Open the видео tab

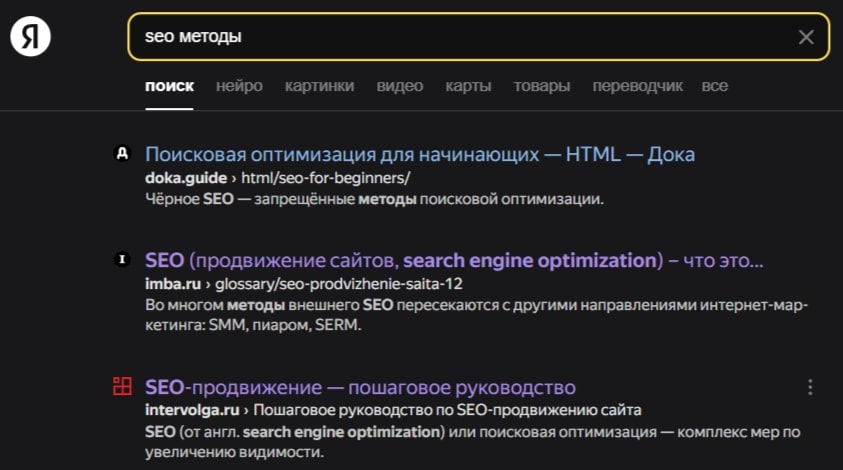[399, 86]
